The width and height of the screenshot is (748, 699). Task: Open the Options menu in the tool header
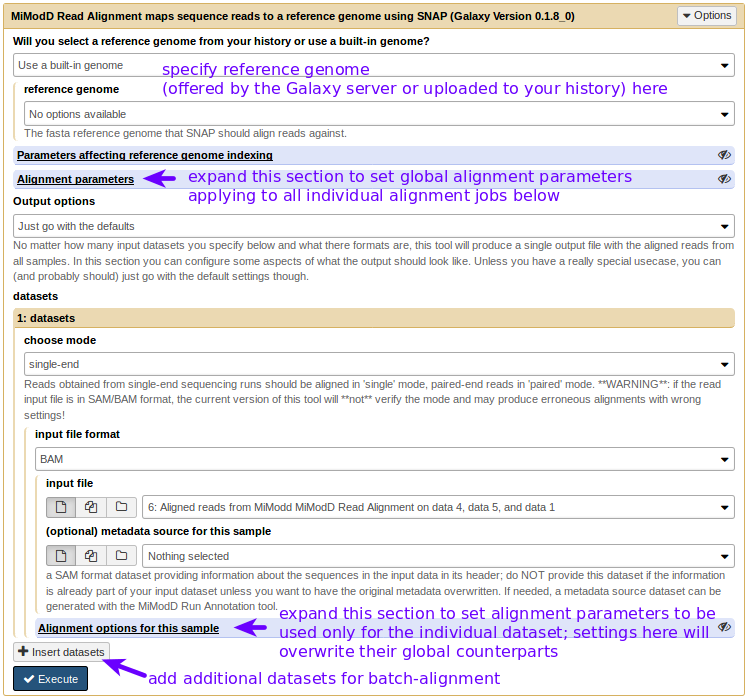click(x=706, y=16)
